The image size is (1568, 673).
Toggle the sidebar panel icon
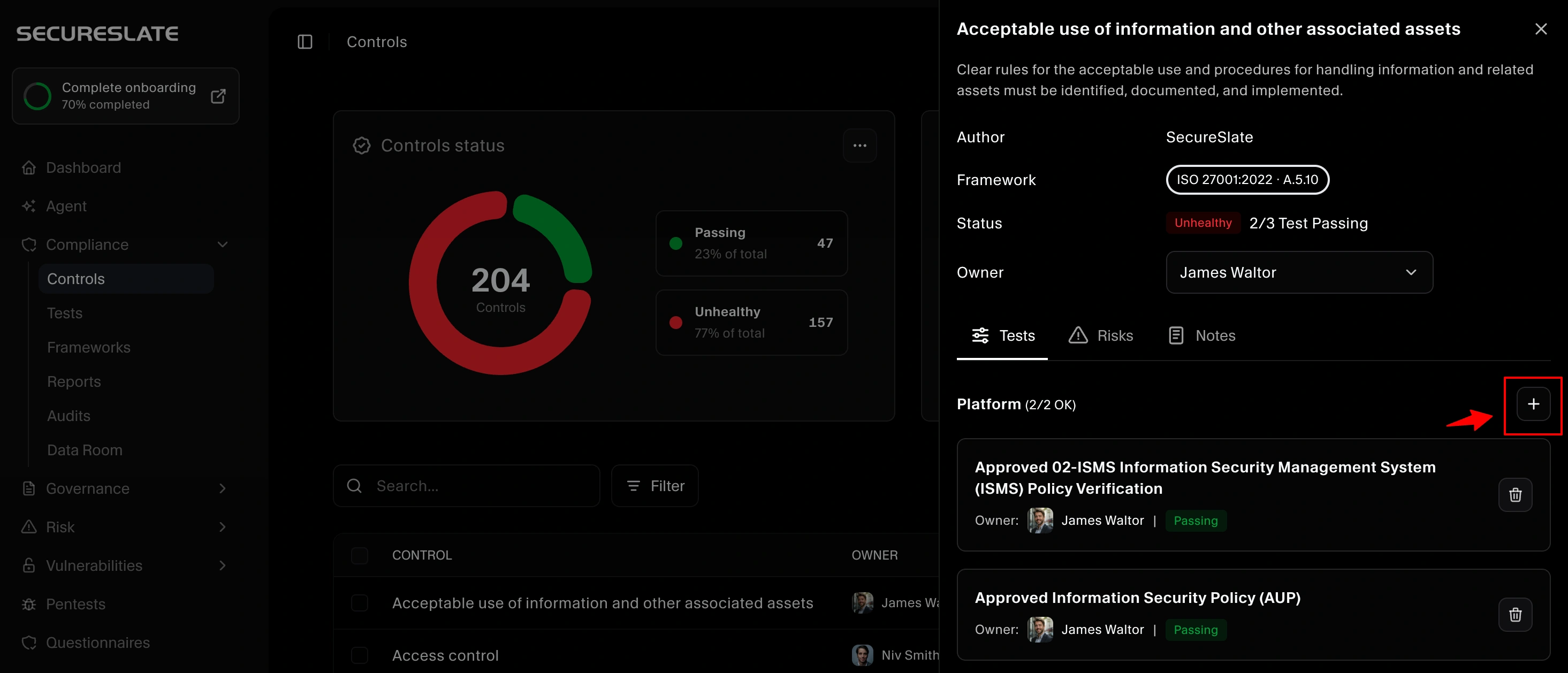pos(305,42)
